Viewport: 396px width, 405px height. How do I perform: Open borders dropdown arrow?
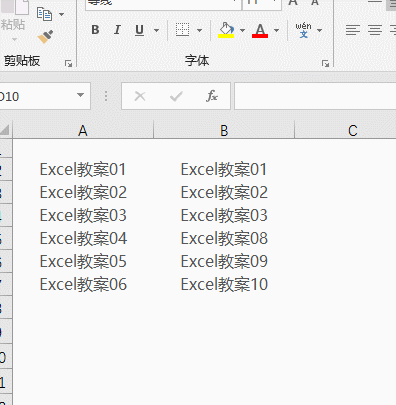coord(199,30)
